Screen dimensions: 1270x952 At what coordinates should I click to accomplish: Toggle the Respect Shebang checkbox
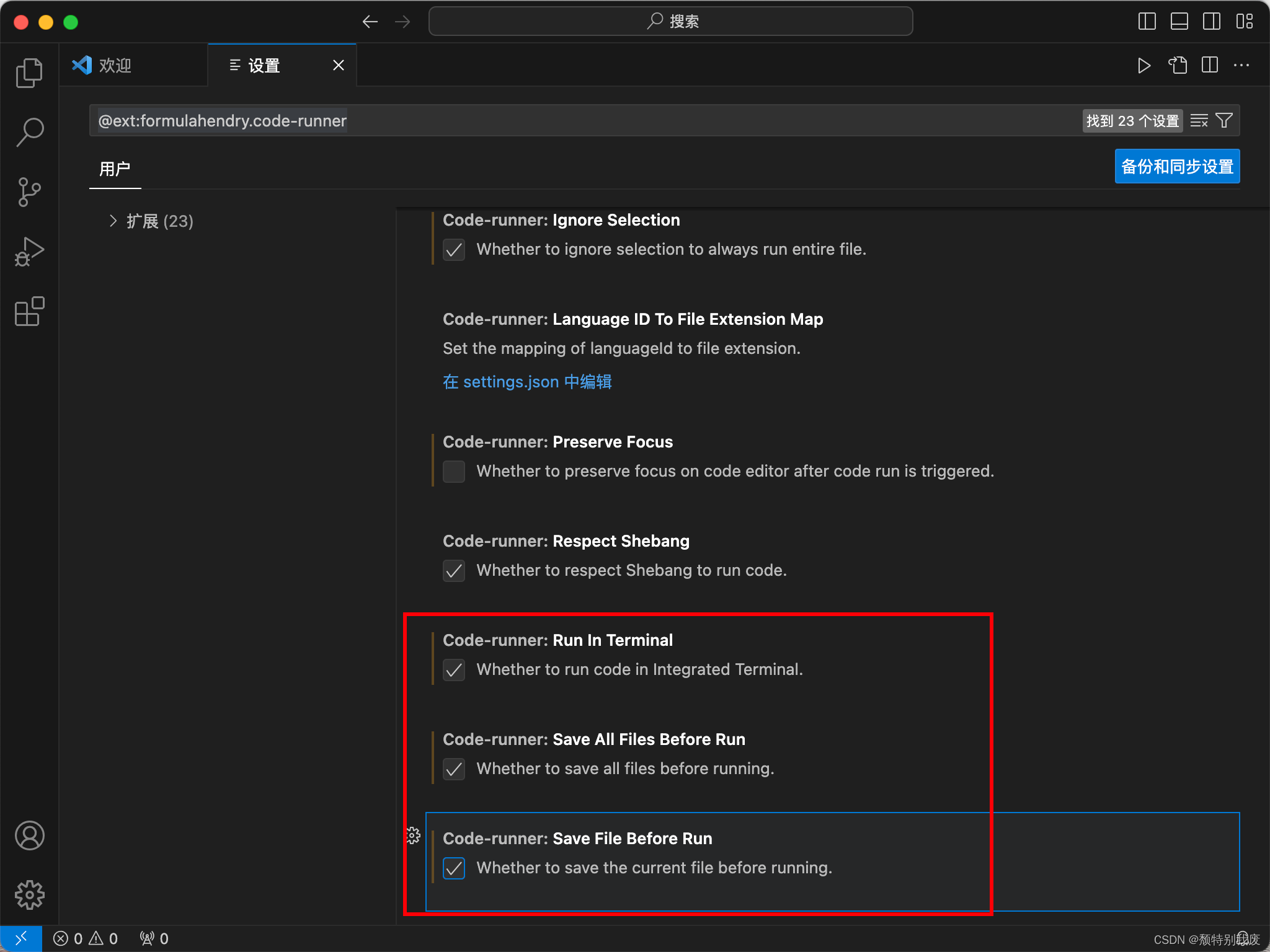point(454,570)
